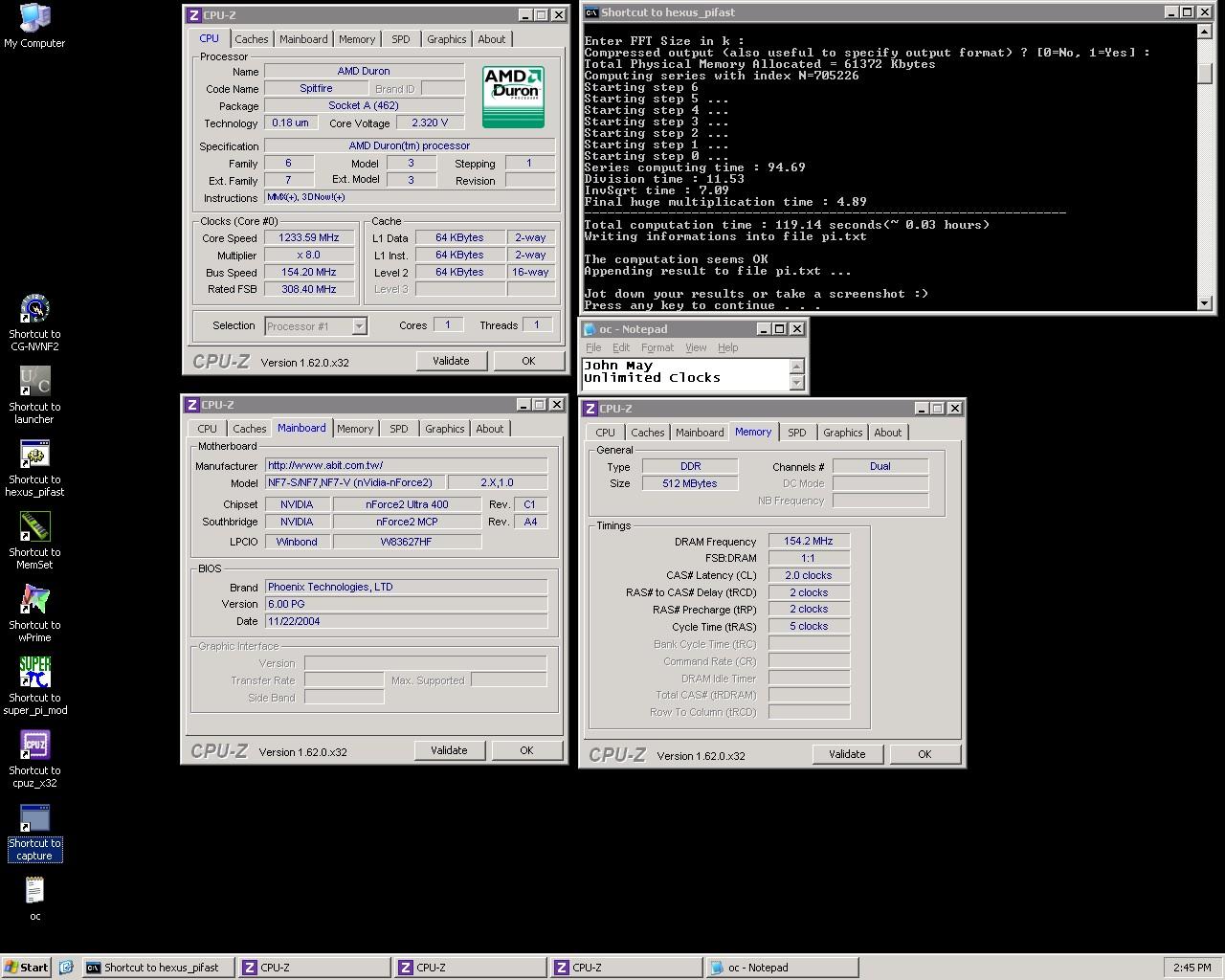The image size is (1225, 980).
Task: Switch to oc - Notepad taskbar button
Action: pyautogui.click(x=781, y=968)
